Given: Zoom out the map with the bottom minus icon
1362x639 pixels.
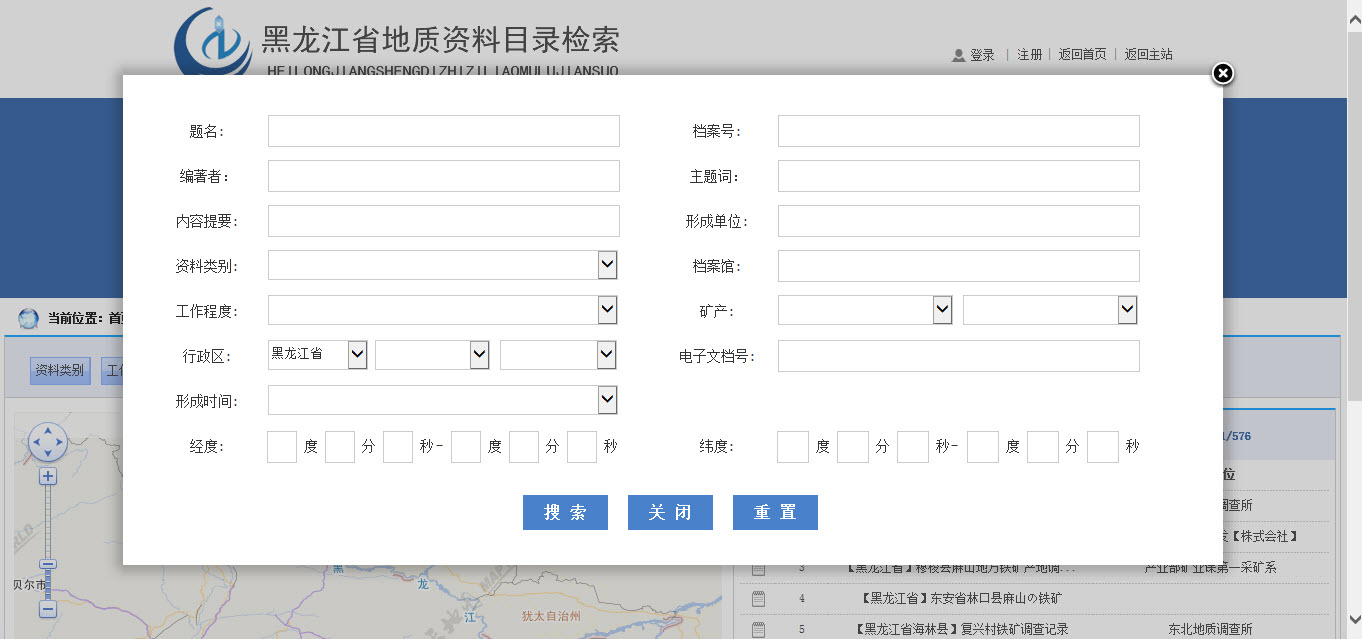Looking at the screenshot, I should tap(47, 609).
